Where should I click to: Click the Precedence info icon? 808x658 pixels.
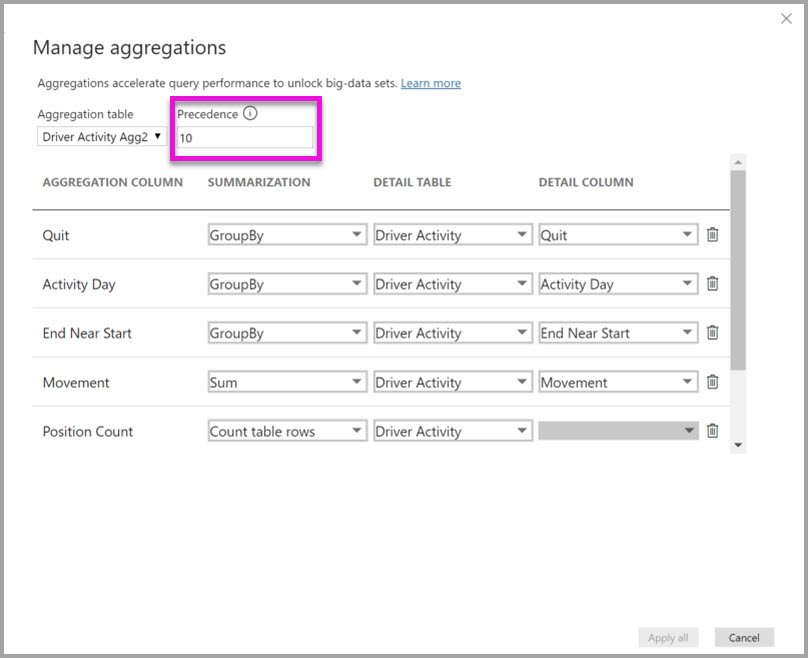coord(252,113)
